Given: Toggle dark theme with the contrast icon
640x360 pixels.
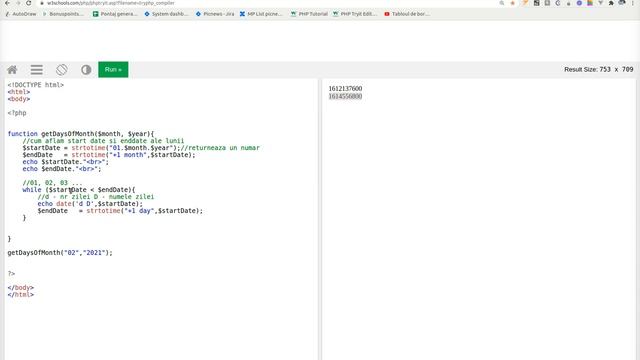Looking at the screenshot, I should (x=86, y=70).
